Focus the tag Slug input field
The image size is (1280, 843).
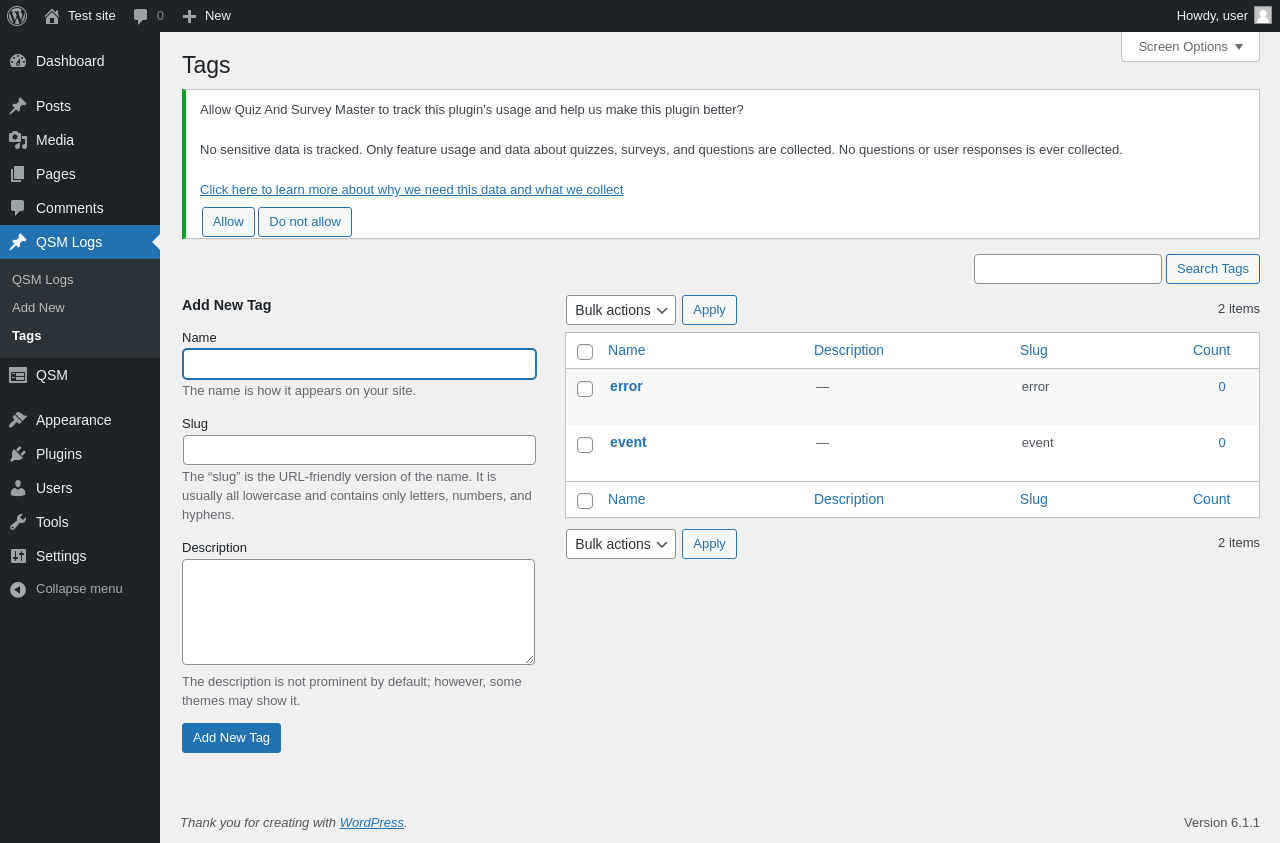point(359,450)
